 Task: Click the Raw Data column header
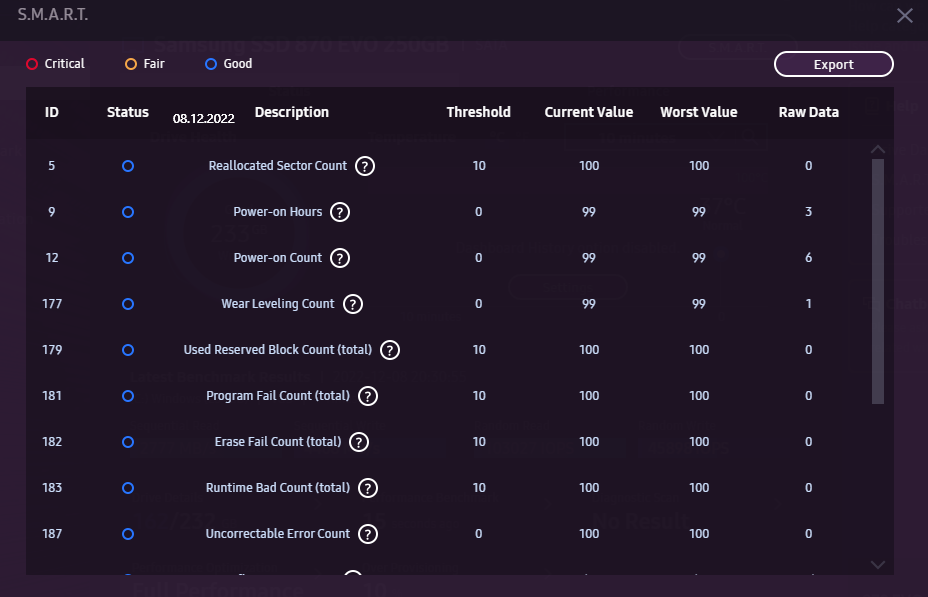point(808,112)
